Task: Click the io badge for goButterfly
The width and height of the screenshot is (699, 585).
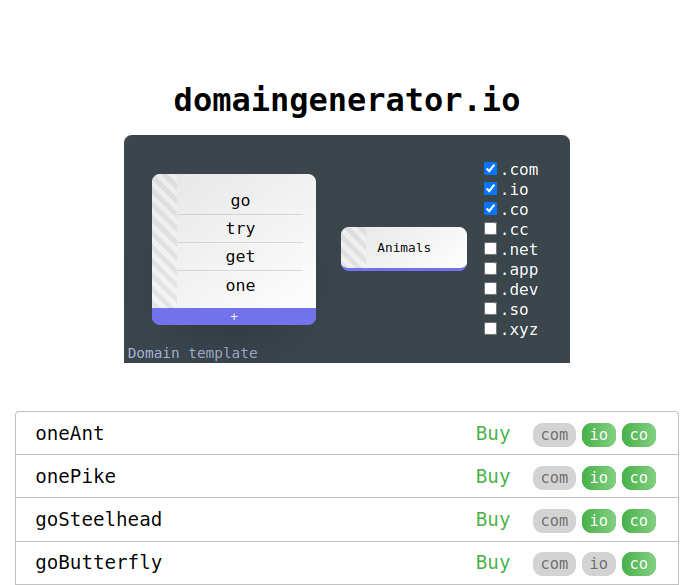Action: click(599, 564)
